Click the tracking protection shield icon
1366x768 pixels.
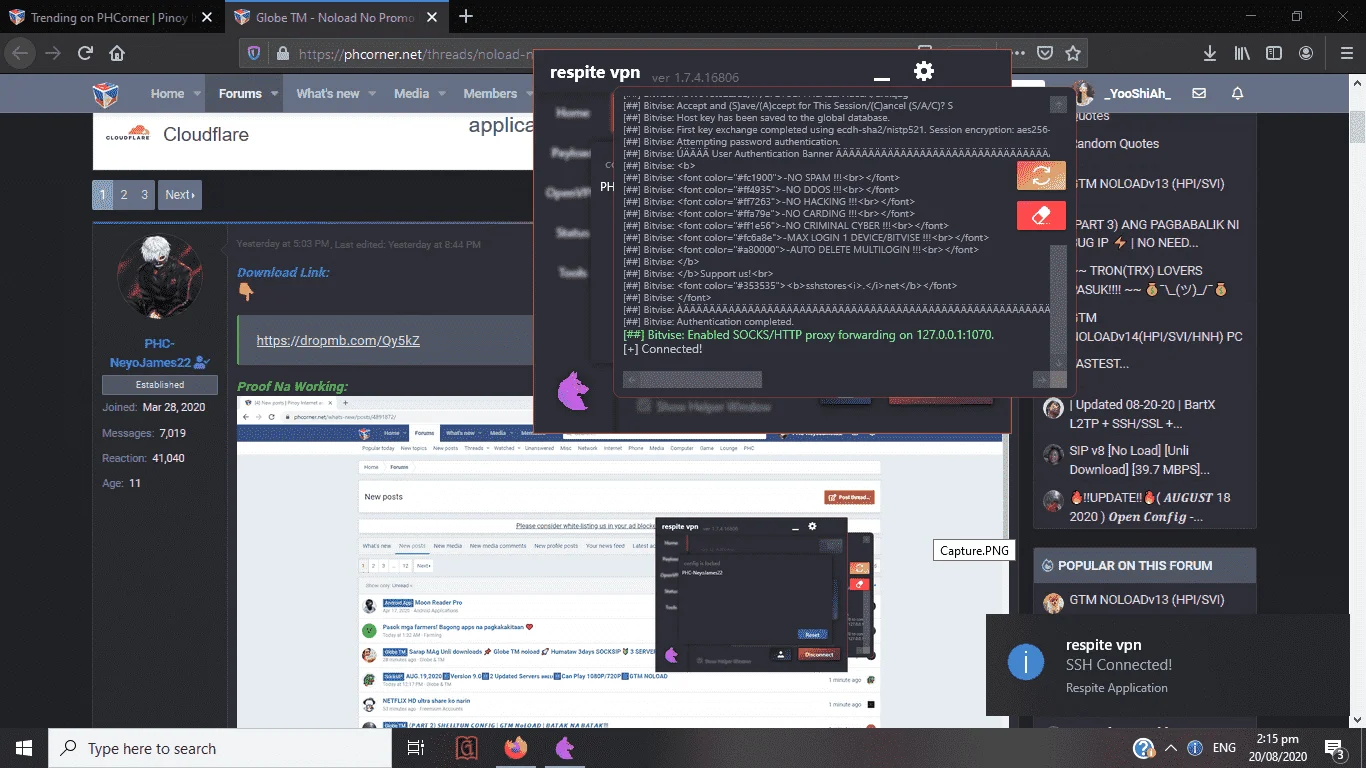(254, 53)
